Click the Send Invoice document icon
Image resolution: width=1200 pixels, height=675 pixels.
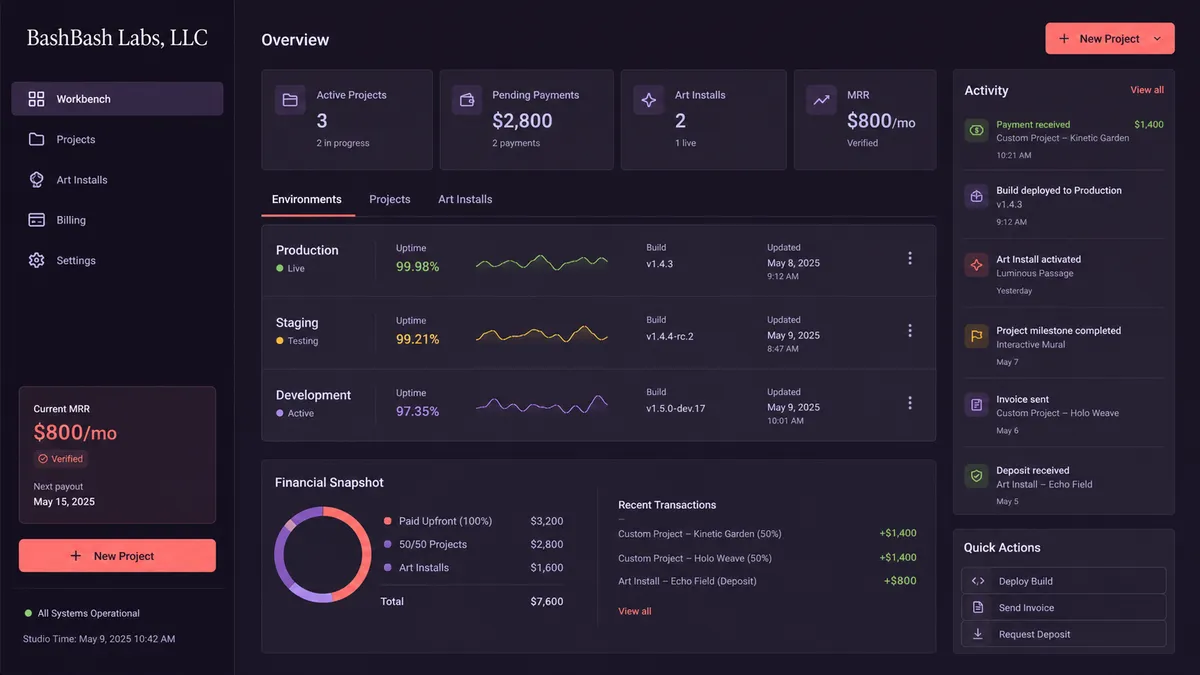978,607
